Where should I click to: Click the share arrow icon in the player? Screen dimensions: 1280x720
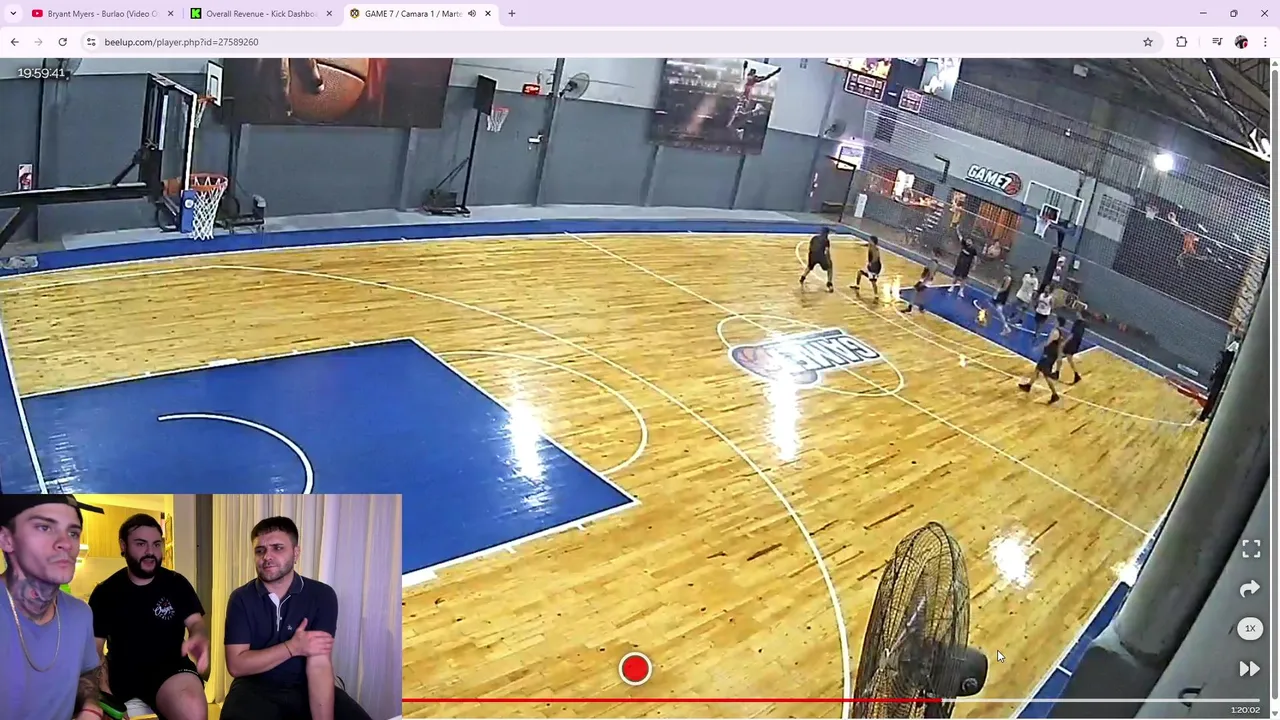pyautogui.click(x=1250, y=589)
